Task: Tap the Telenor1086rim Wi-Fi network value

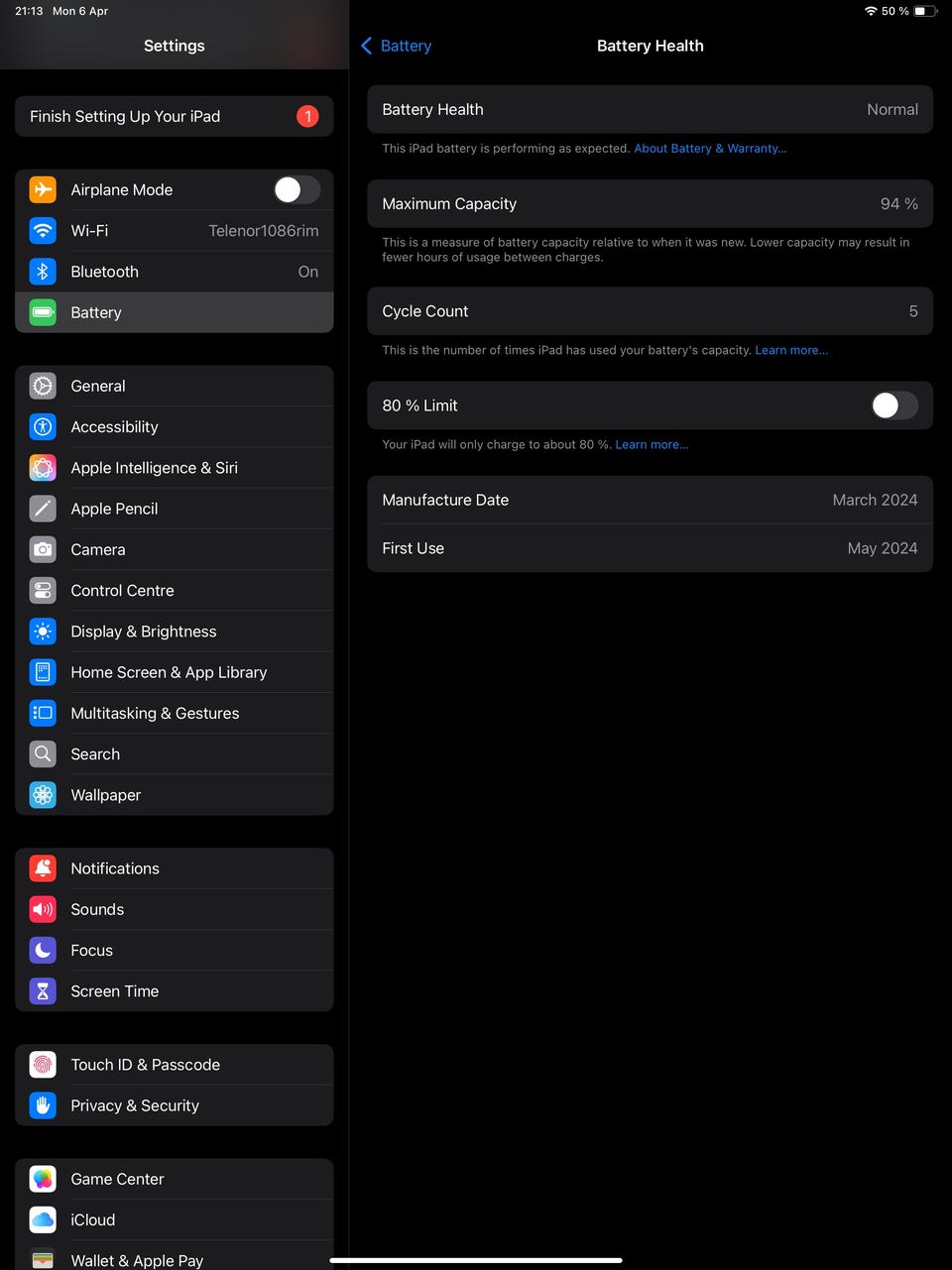Action: 264,230
